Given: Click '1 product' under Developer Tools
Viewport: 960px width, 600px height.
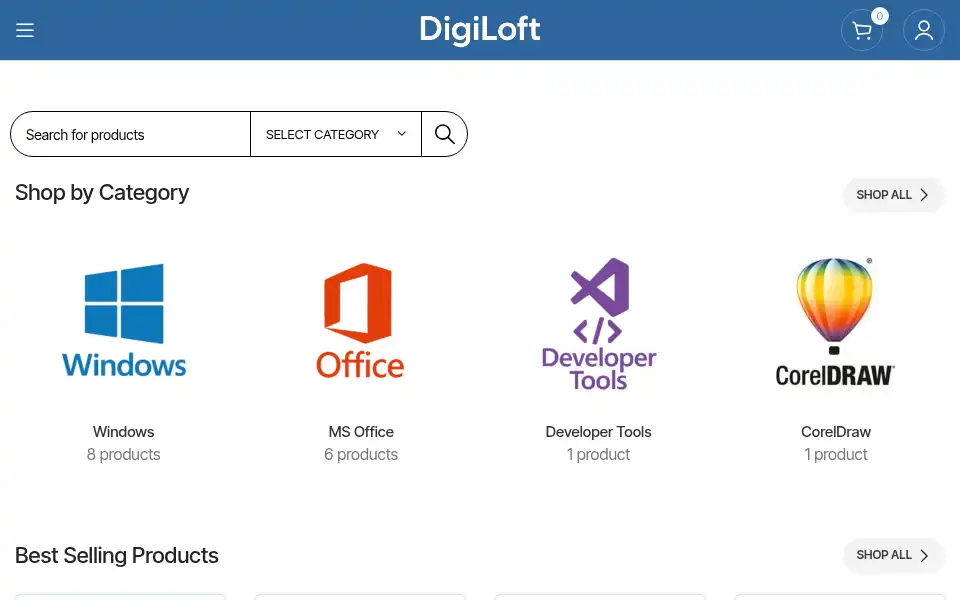Looking at the screenshot, I should pyautogui.click(x=598, y=454).
